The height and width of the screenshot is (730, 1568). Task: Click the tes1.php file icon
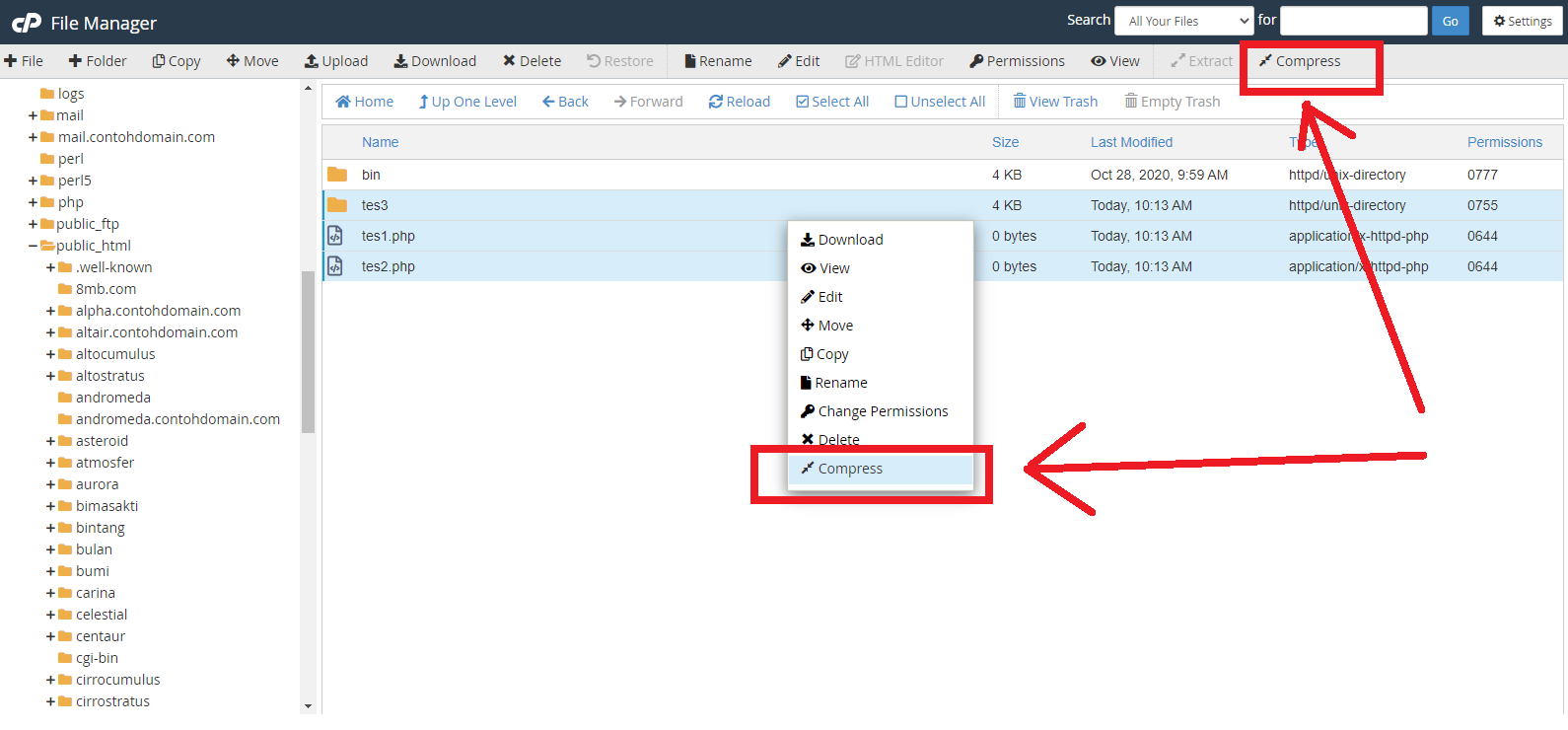[335, 236]
